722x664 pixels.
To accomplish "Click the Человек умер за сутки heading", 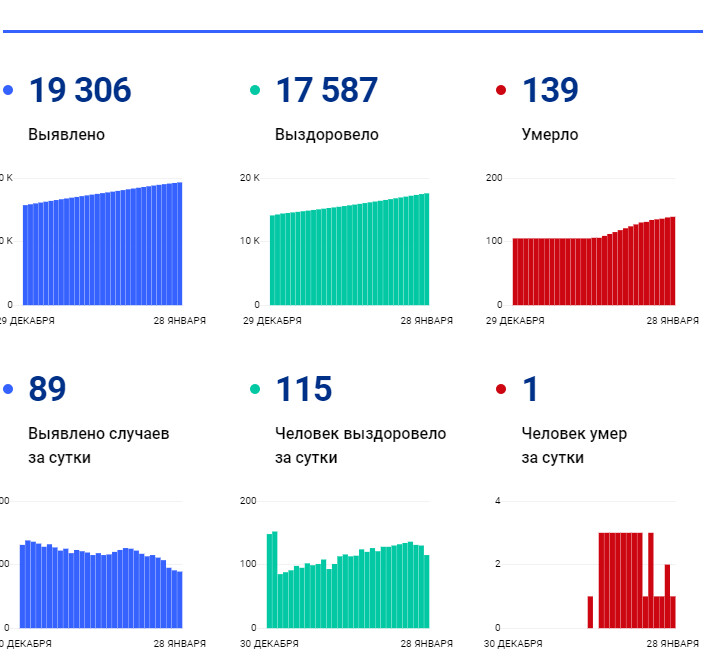I will pos(573,446).
